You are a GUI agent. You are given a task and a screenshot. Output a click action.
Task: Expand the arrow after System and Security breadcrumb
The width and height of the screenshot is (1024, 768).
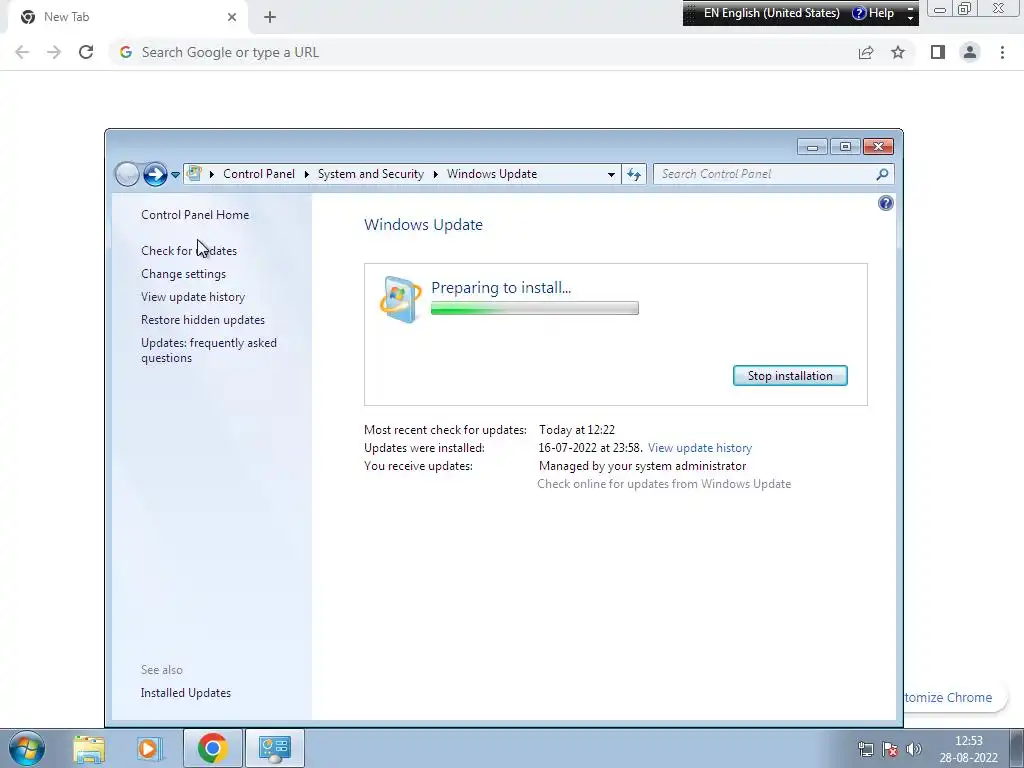pyautogui.click(x=436, y=174)
